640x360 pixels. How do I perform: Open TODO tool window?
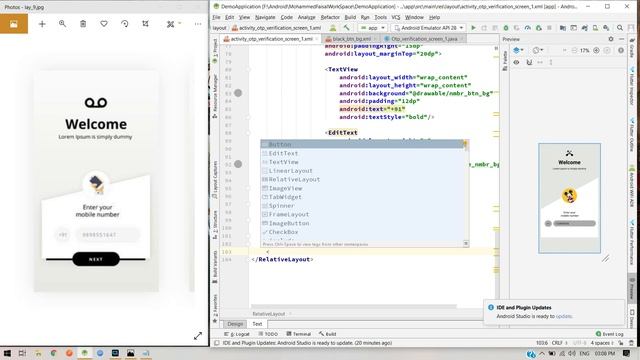(268, 334)
